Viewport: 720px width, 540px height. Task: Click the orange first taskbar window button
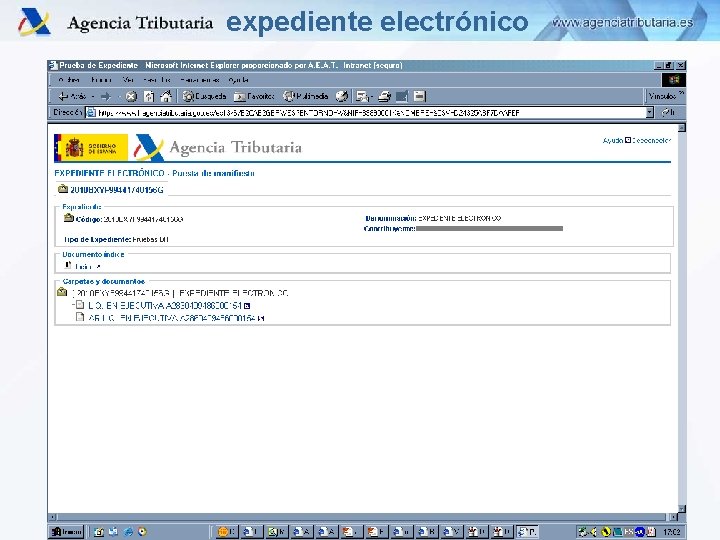point(226,532)
